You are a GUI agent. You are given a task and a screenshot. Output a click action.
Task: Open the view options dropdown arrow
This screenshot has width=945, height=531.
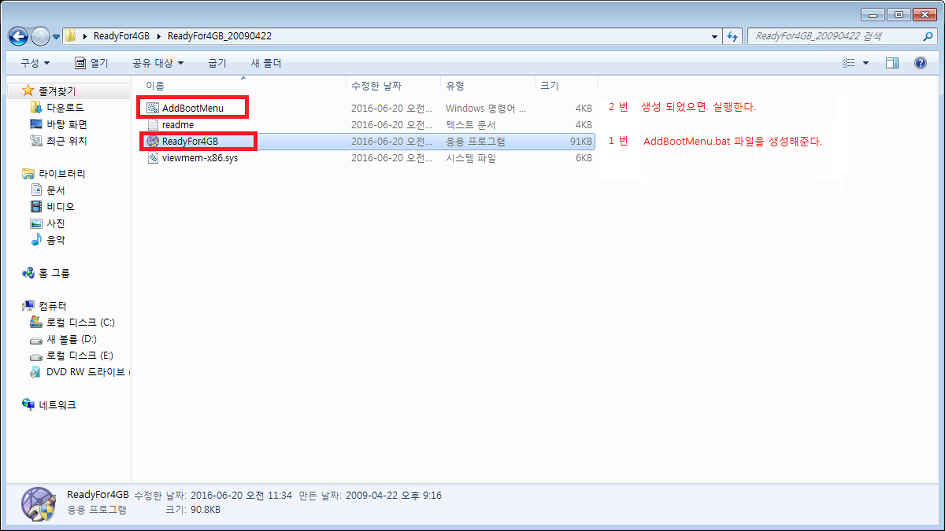point(866,63)
